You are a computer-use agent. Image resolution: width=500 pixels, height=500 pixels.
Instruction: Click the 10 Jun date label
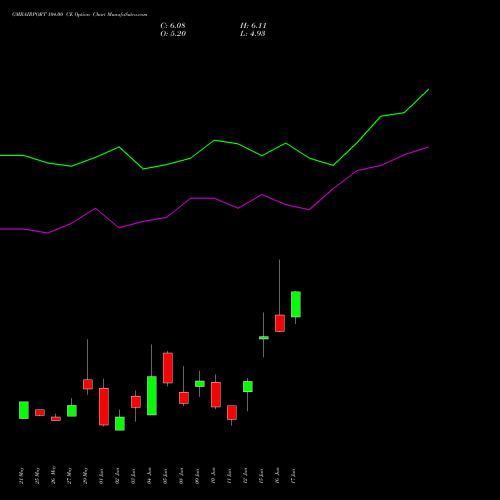tap(214, 476)
